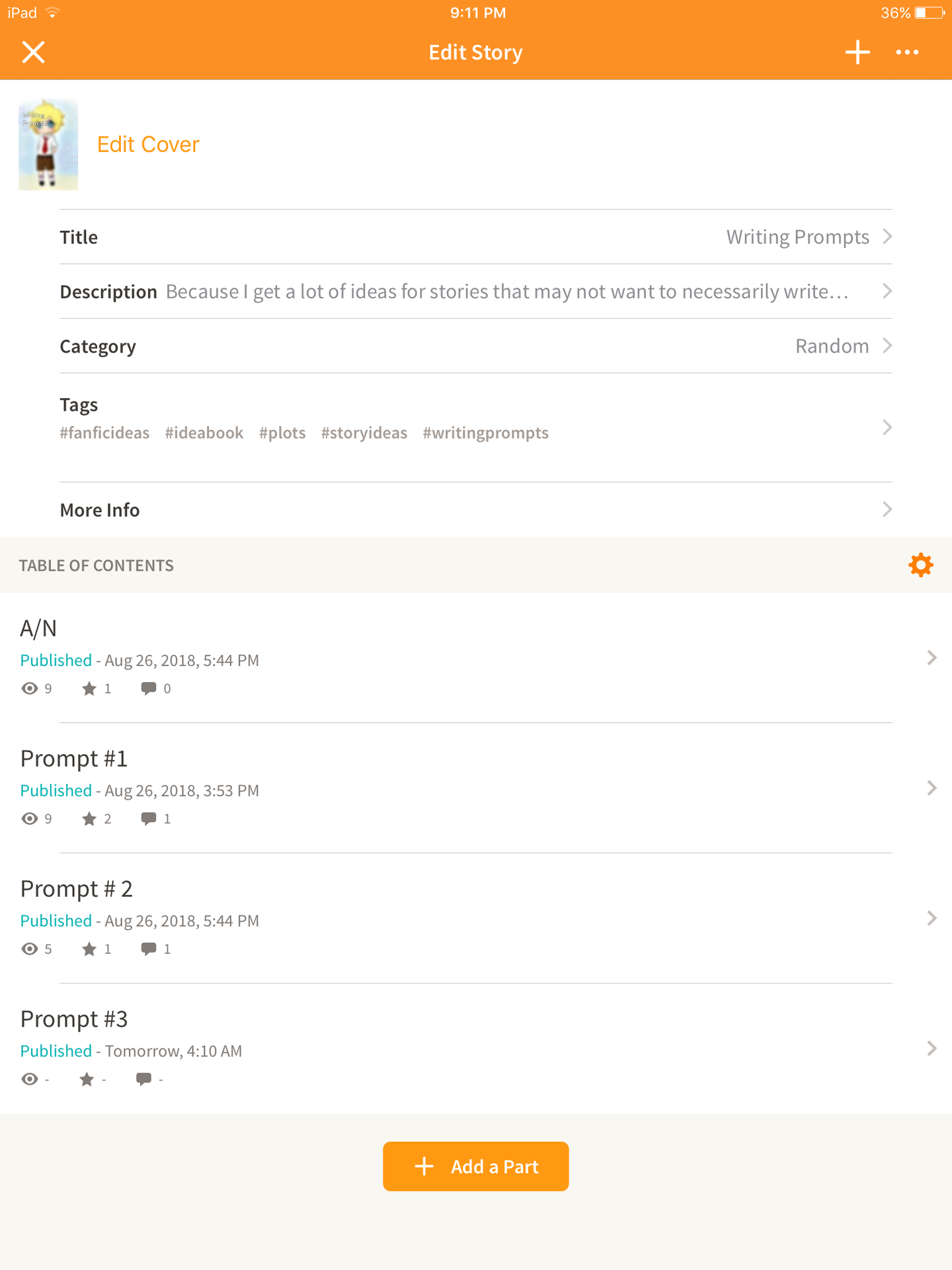Click the Add a Part button

[x=476, y=1166]
